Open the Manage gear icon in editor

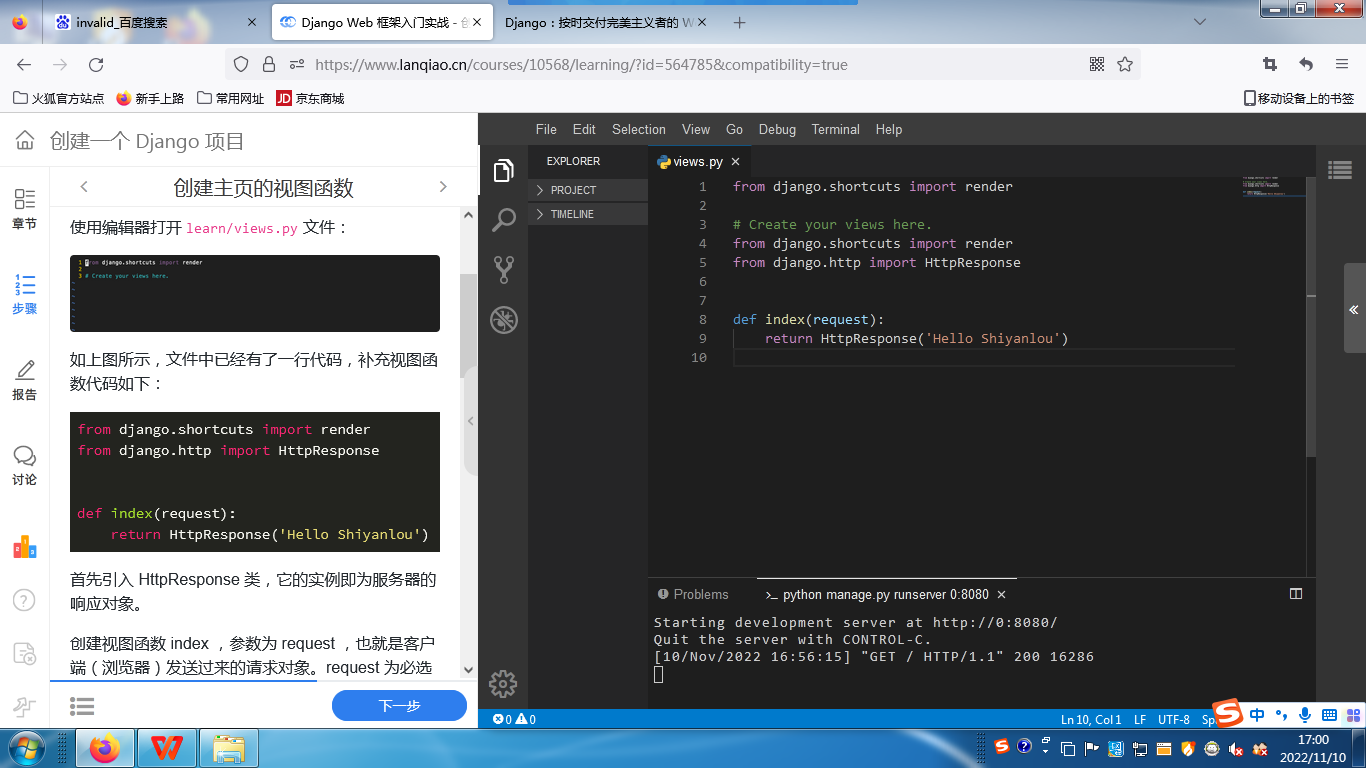pyautogui.click(x=503, y=684)
